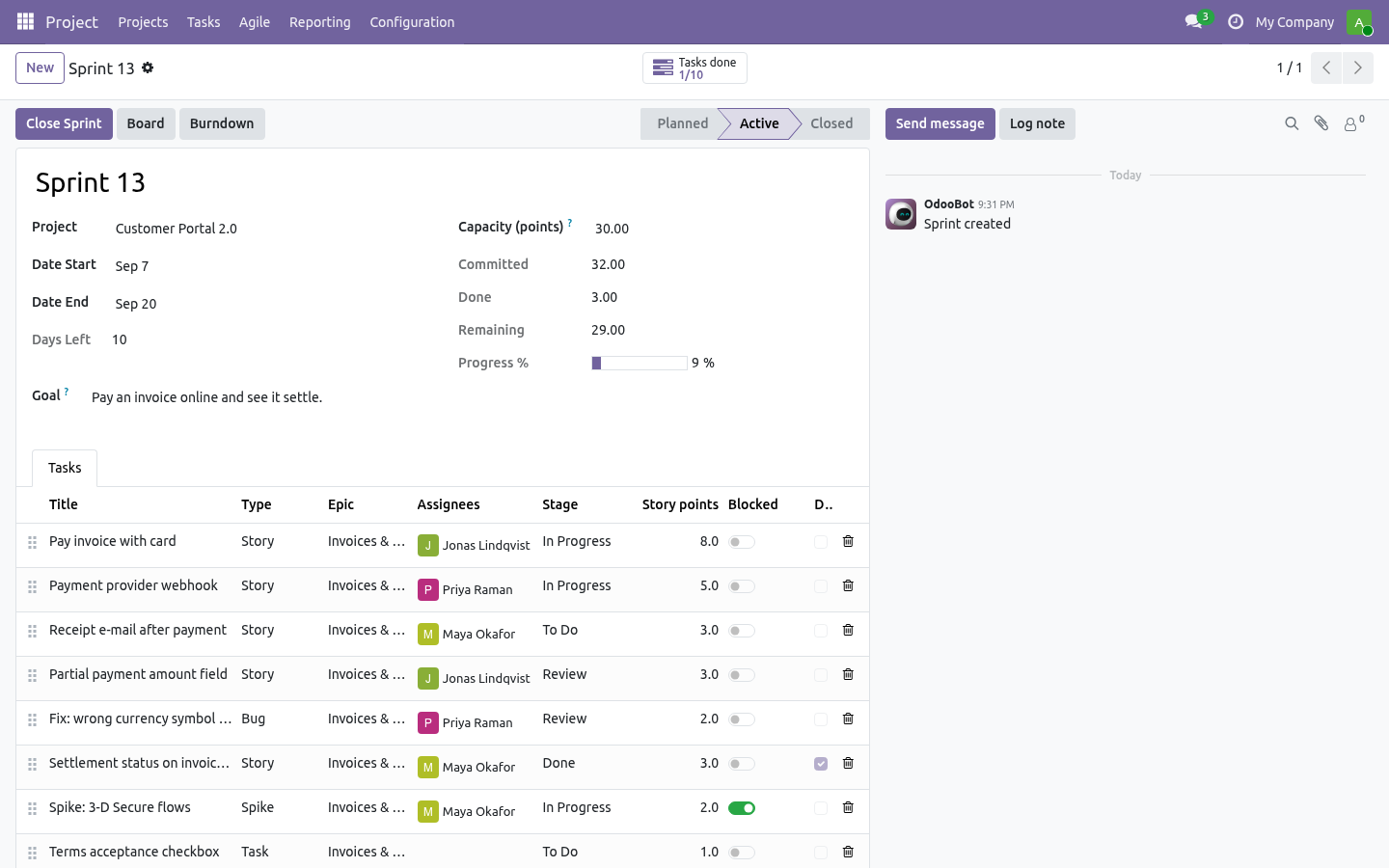The width and height of the screenshot is (1389, 868).
Task: Grab drag handle of Spike: 3-D Secure flows
Action: click(32, 808)
